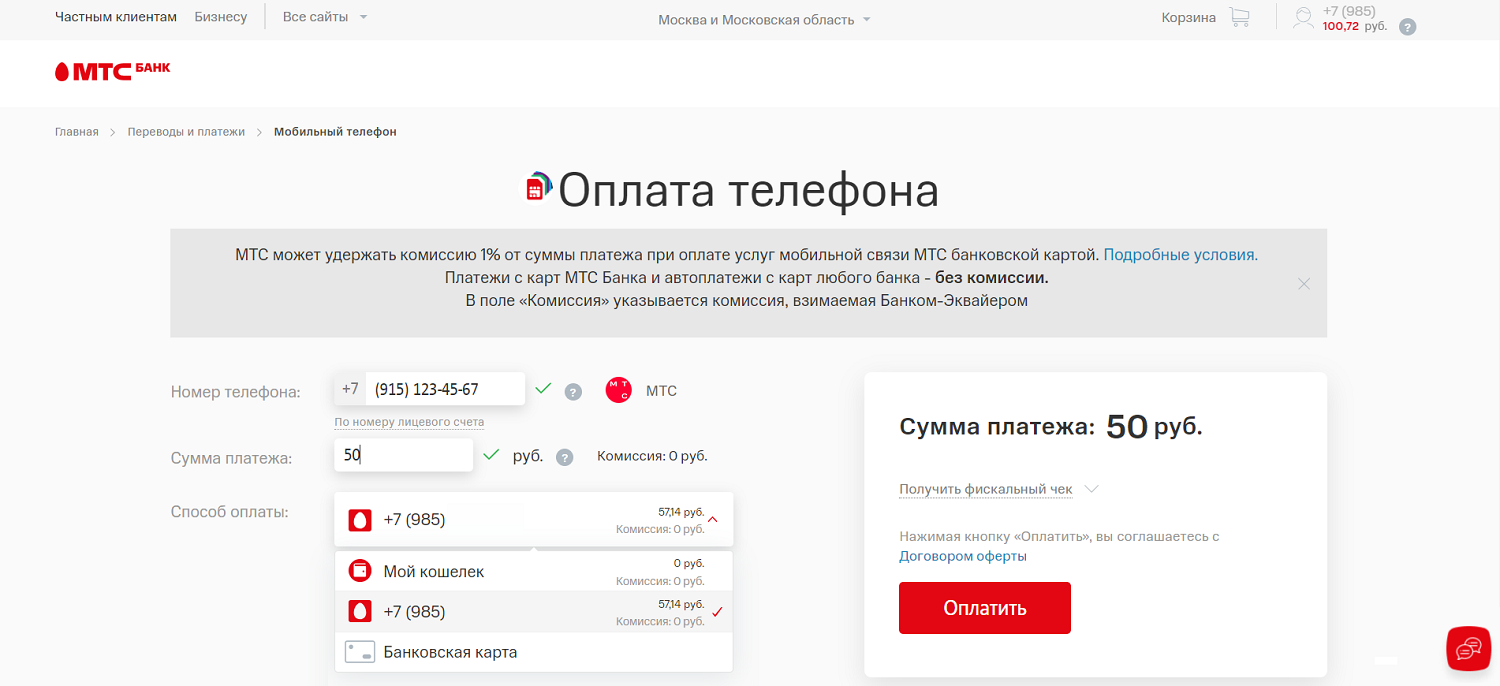The width and height of the screenshot is (1500, 686).
Task: Click the Мобильный телефон breadcrumb text
Action: [x=335, y=132]
